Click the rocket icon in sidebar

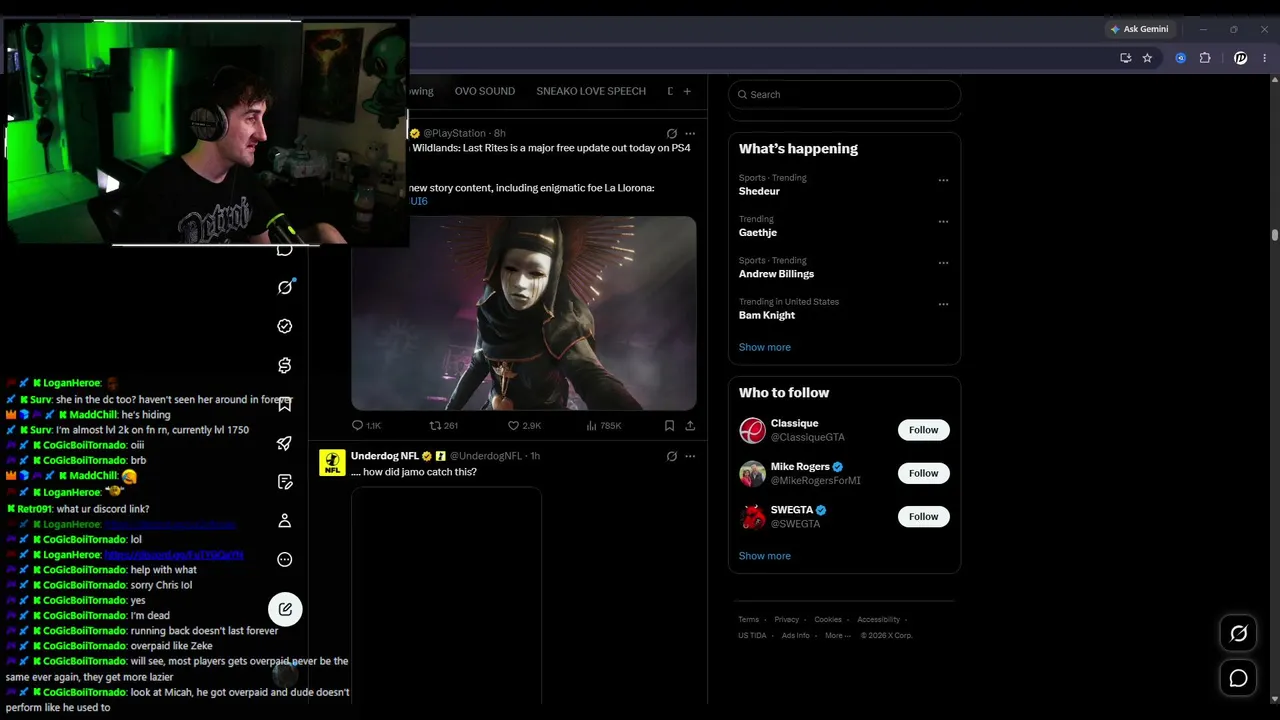point(285,443)
